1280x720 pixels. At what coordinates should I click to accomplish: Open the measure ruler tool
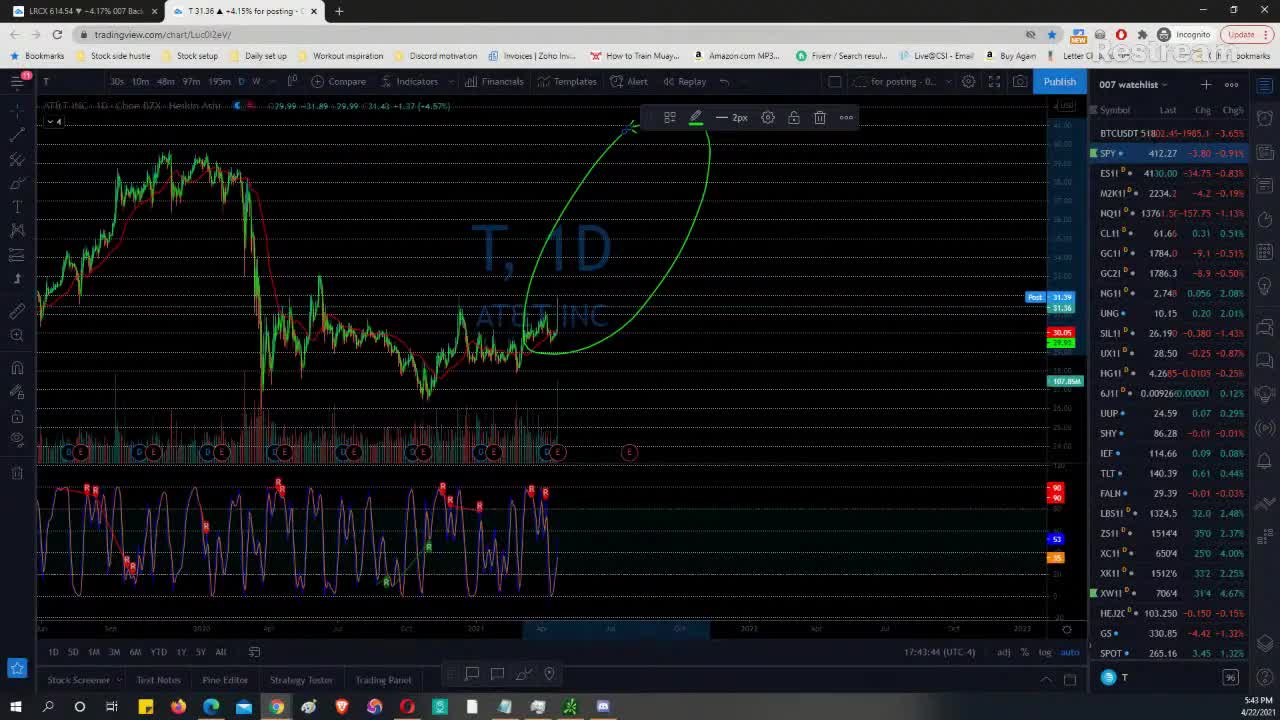click(17, 311)
